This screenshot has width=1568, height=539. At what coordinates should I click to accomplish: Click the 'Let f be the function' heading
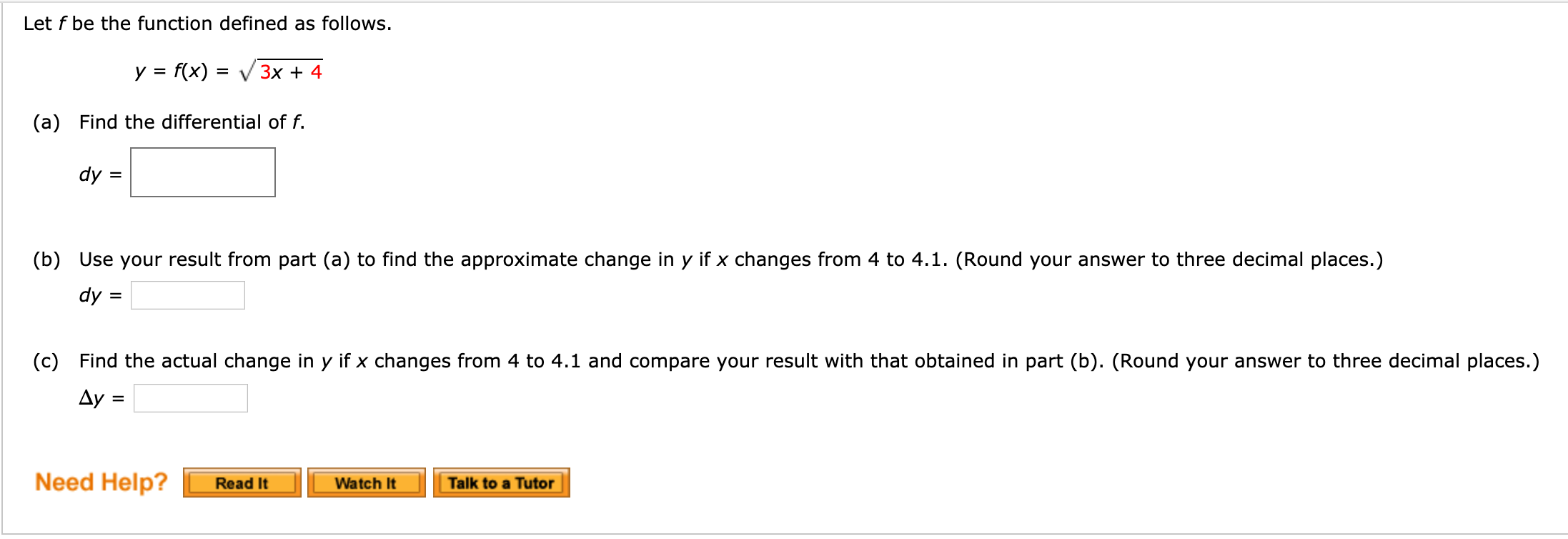tap(207, 22)
